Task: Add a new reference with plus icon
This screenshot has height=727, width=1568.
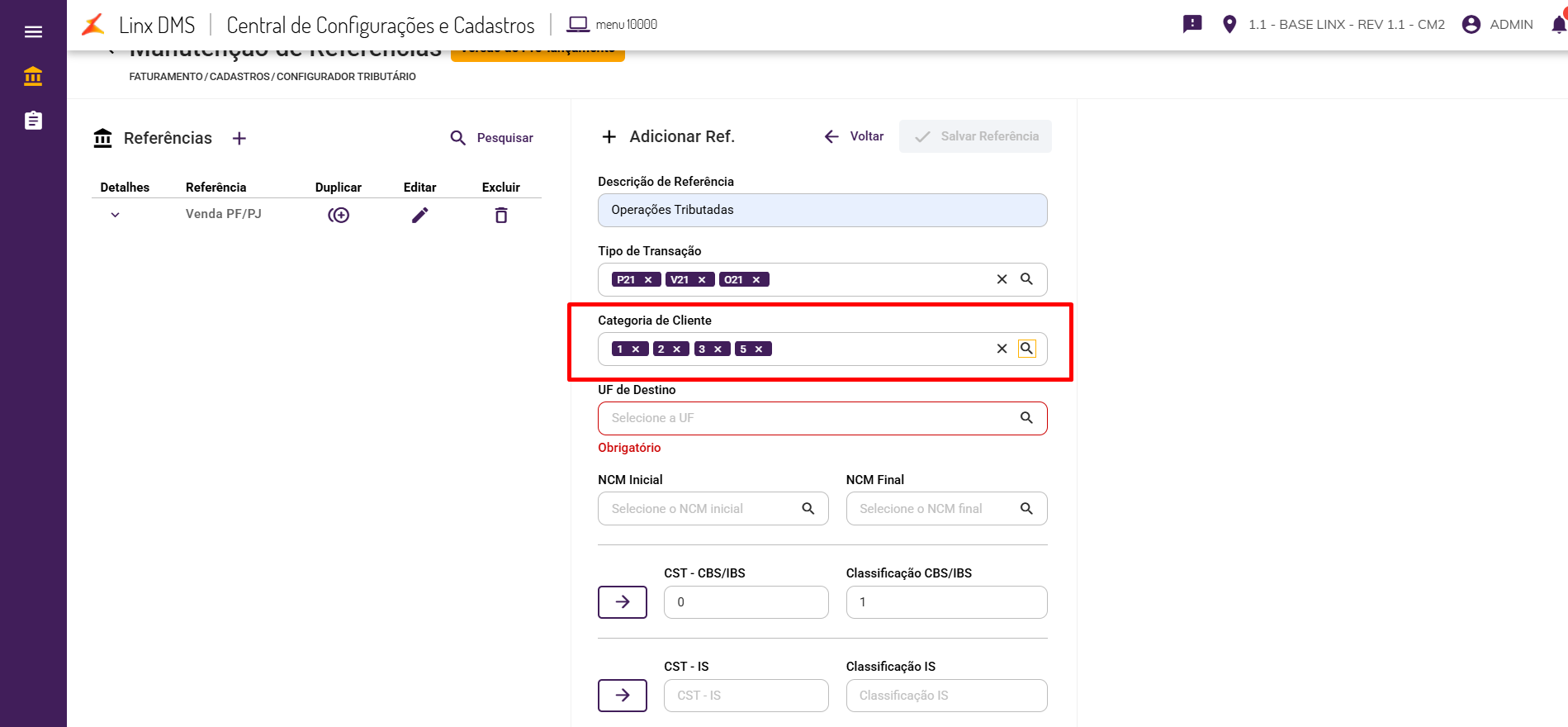Action: pos(239,138)
